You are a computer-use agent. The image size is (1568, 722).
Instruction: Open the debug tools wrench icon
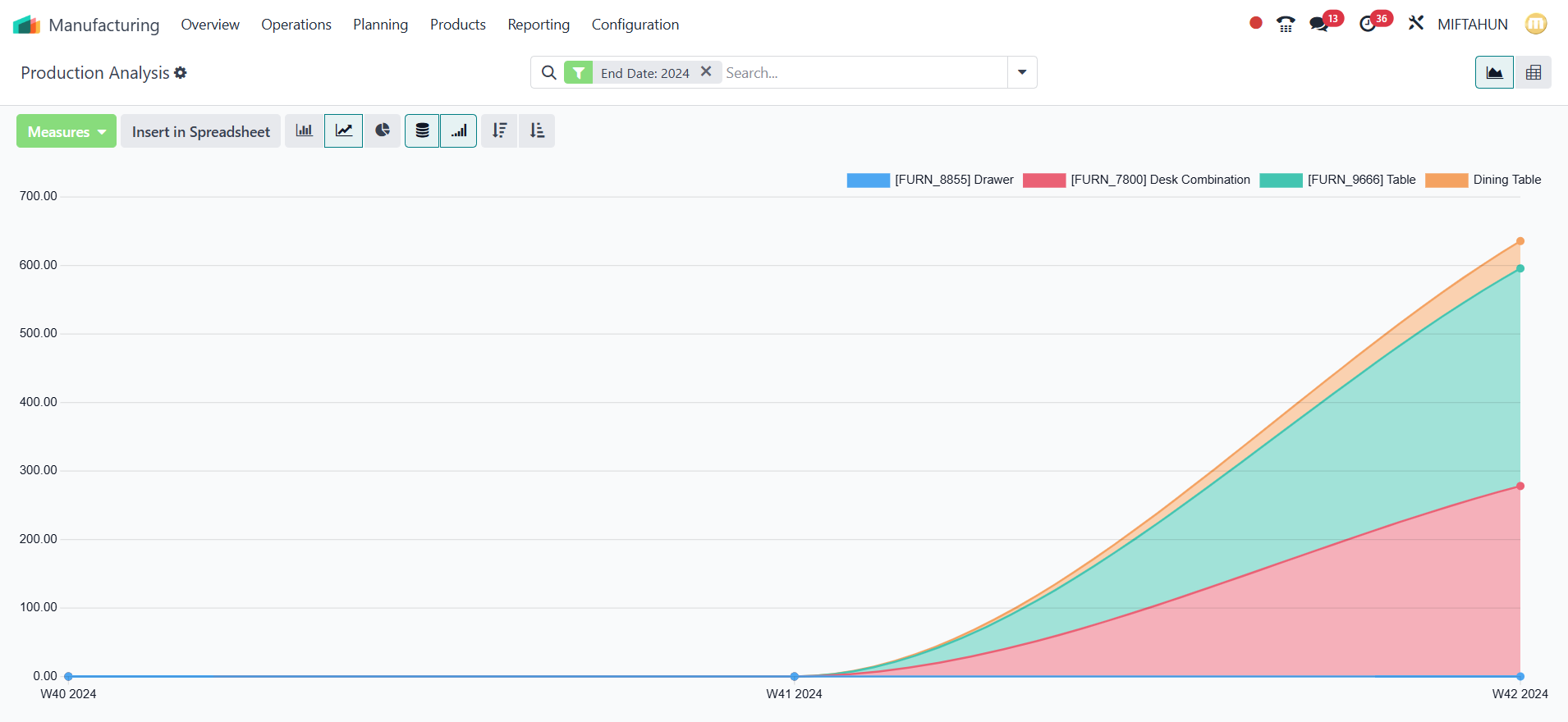[1415, 23]
